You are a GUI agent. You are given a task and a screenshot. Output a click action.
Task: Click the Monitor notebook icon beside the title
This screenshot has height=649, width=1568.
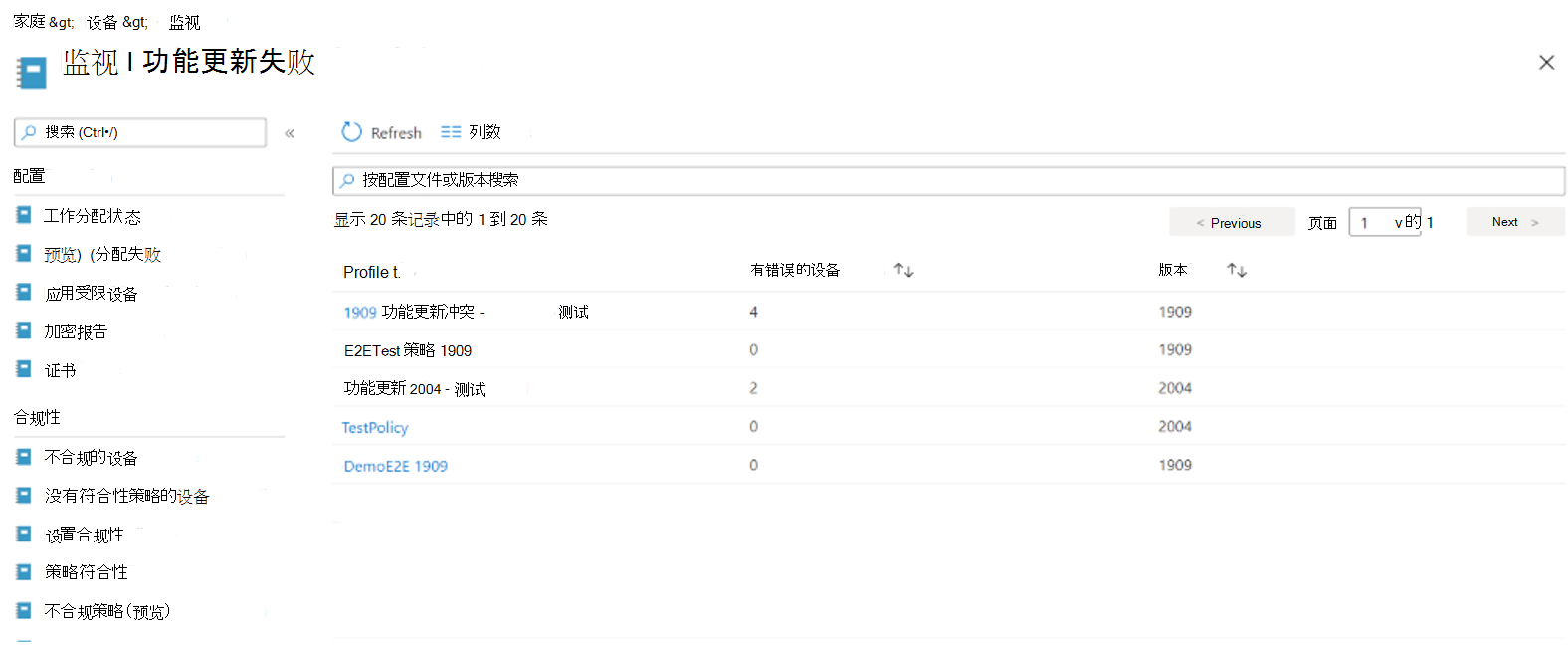31,73
